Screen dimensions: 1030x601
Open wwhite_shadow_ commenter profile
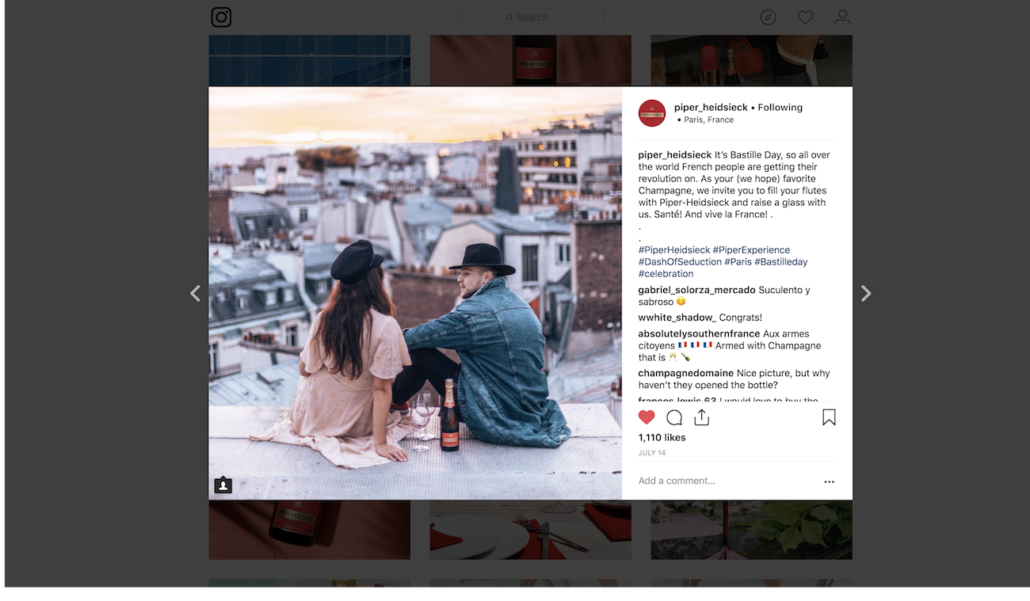coord(677,317)
